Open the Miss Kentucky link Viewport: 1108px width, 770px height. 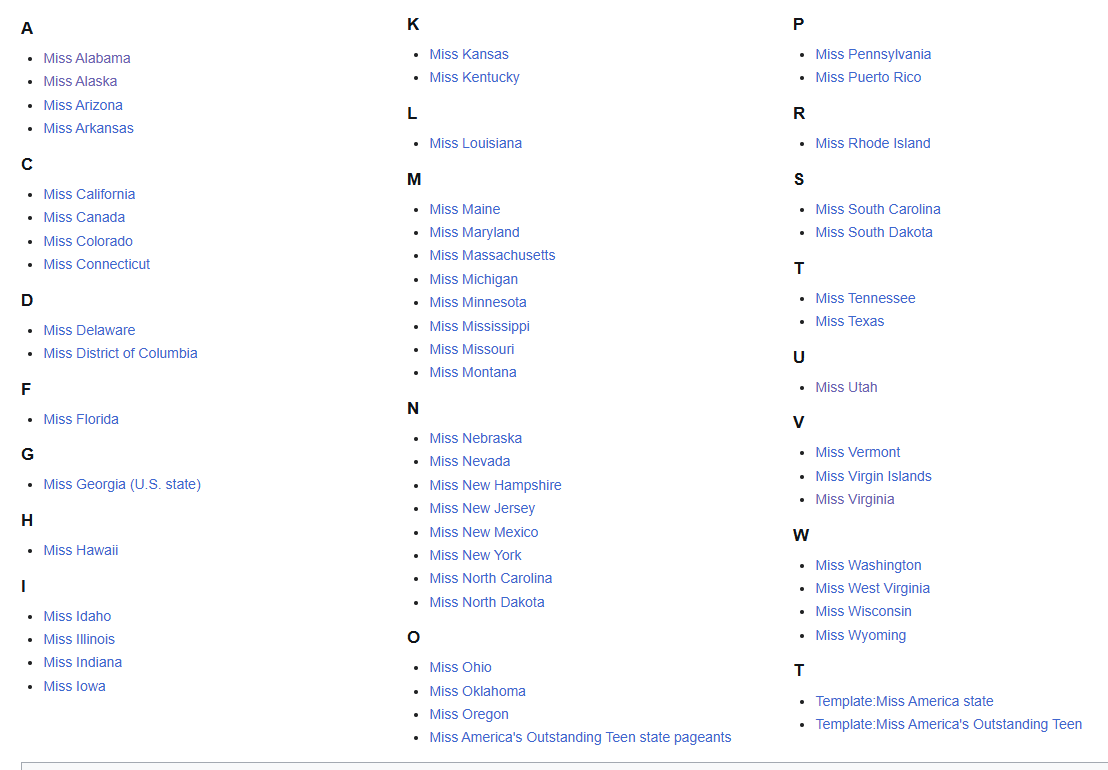tap(474, 77)
